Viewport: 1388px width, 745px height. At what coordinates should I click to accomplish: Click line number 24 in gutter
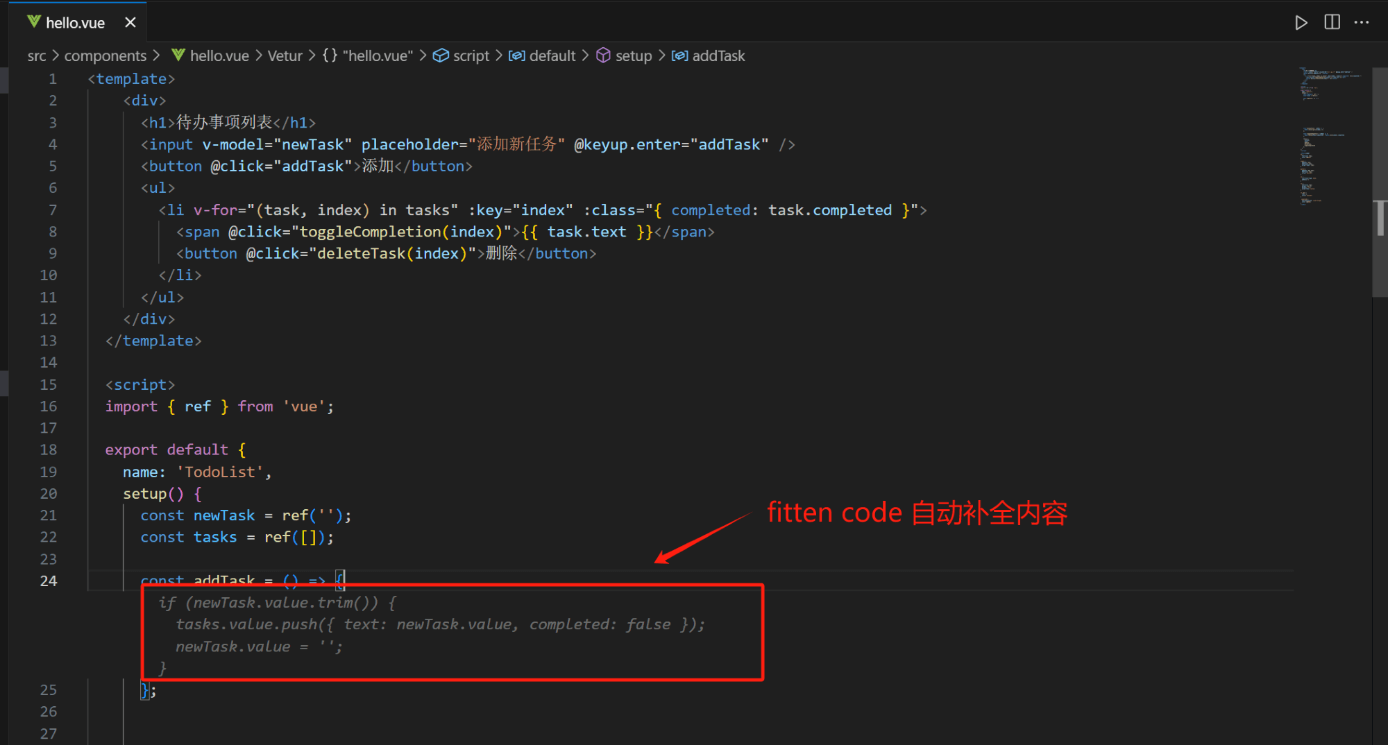click(48, 581)
